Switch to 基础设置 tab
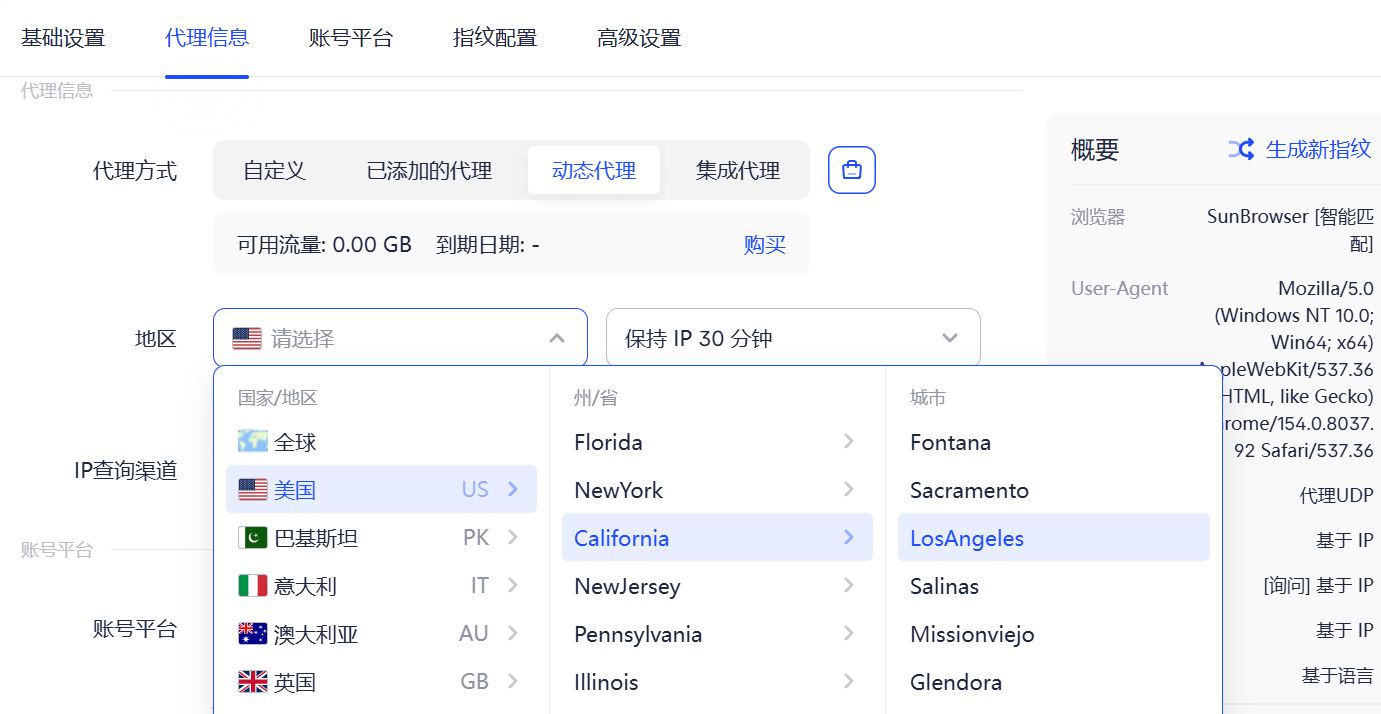Viewport: 1381px width, 714px height. coord(63,38)
